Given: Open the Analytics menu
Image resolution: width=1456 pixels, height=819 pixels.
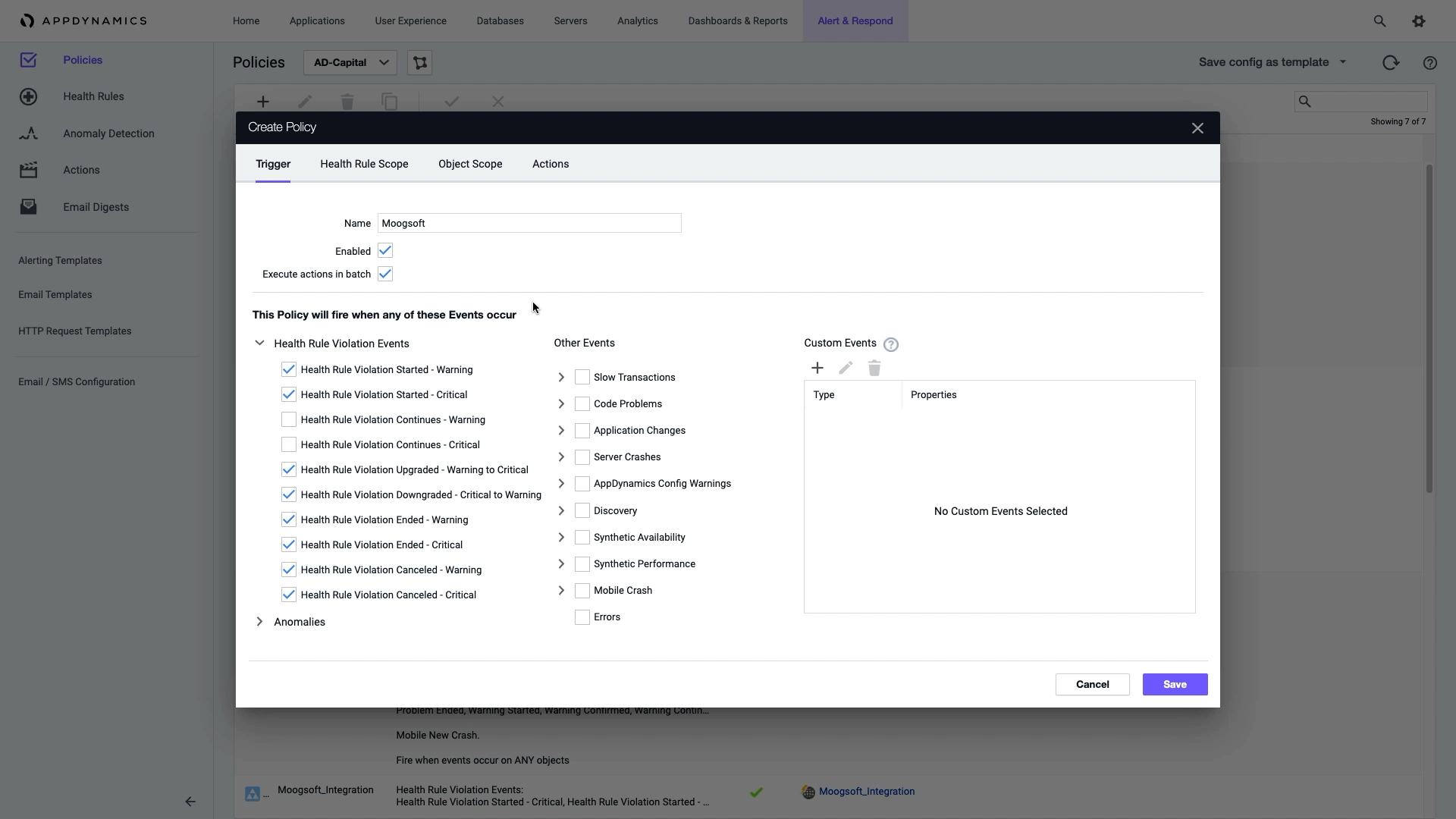Looking at the screenshot, I should coord(638,21).
